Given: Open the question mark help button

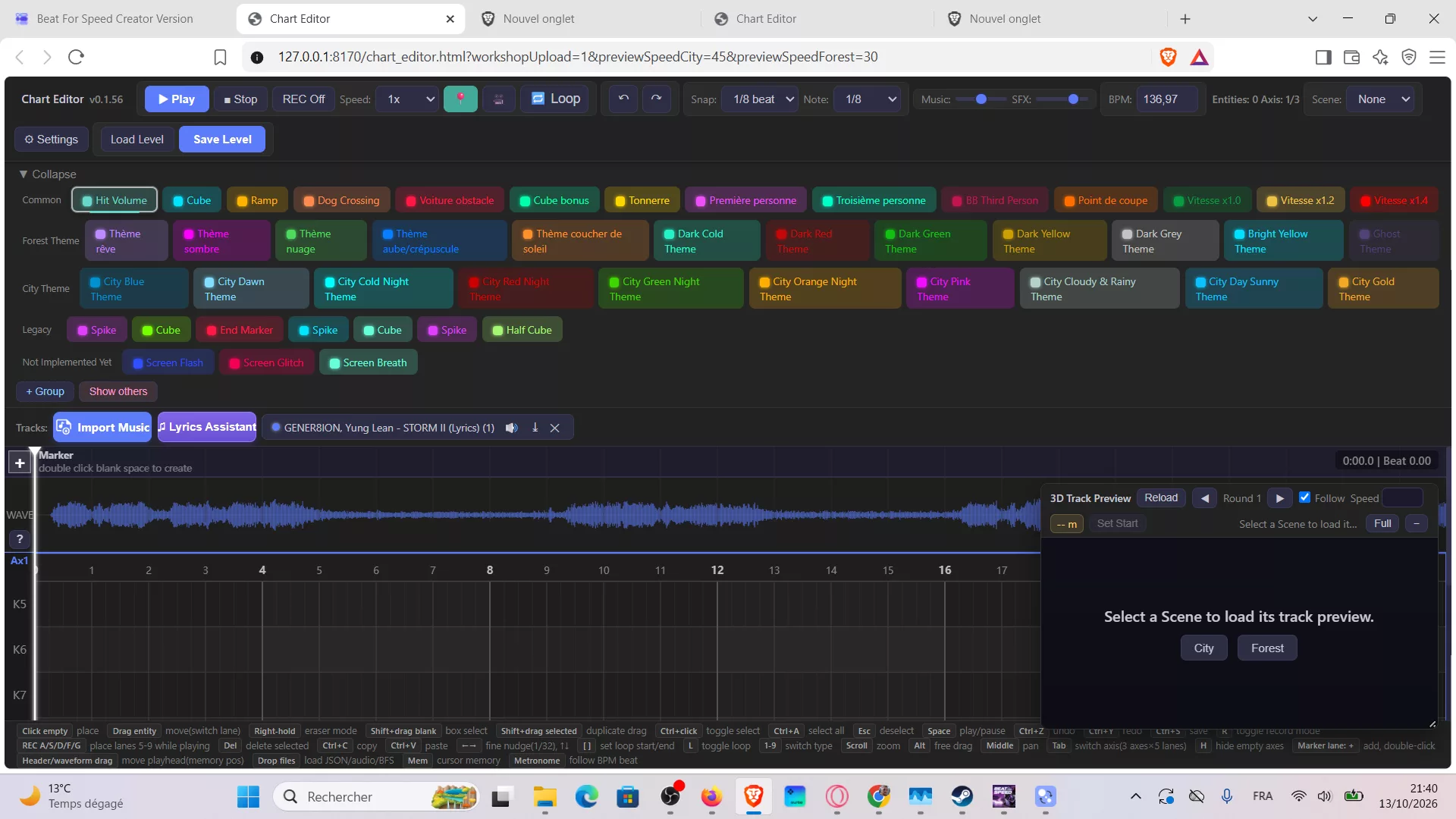Looking at the screenshot, I should pyautogui.click(x=20, y=539).
